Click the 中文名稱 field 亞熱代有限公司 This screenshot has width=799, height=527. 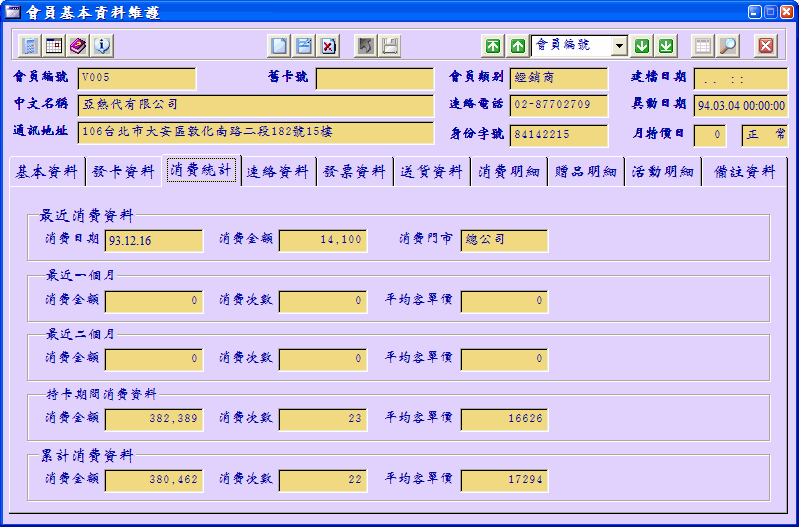pyautogui.click(x=255, y=105)
